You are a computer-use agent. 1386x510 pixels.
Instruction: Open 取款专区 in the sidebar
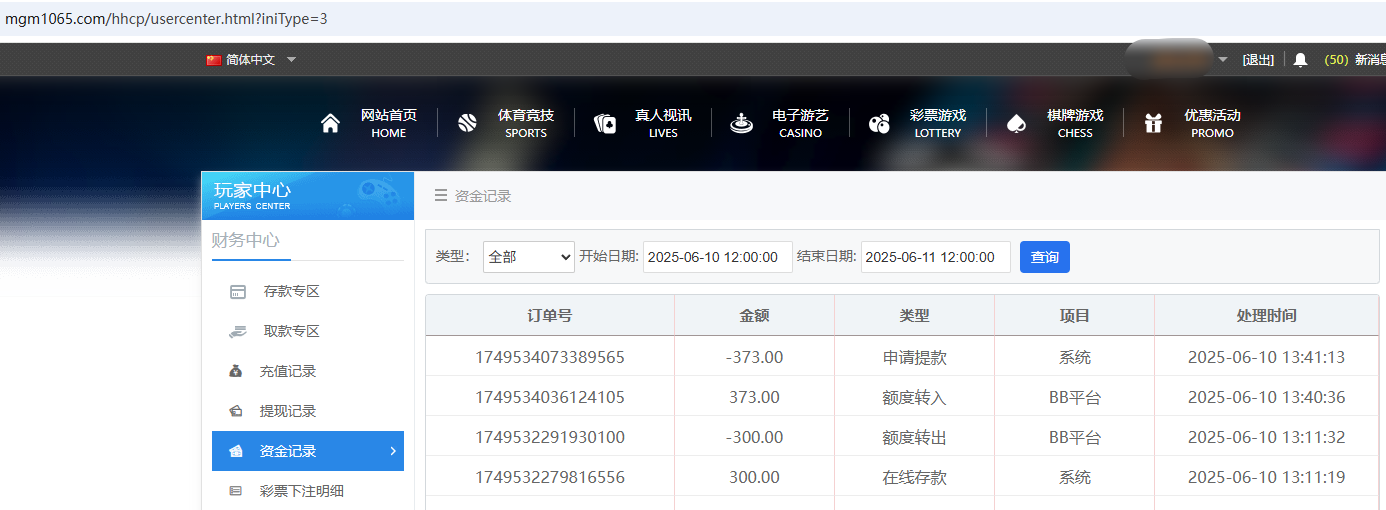(290, 332)
